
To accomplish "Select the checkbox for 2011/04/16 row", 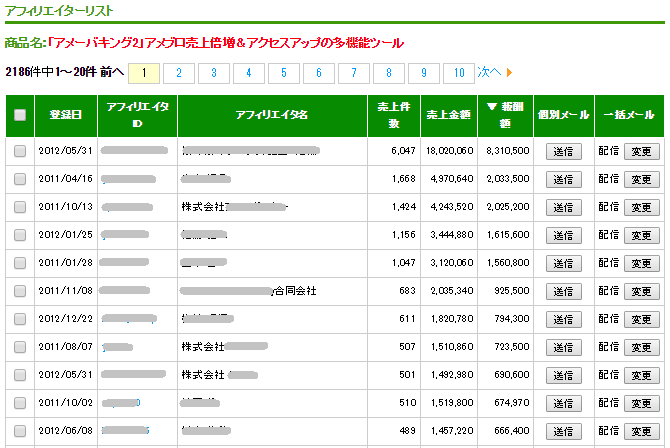I will click(20, 179).
